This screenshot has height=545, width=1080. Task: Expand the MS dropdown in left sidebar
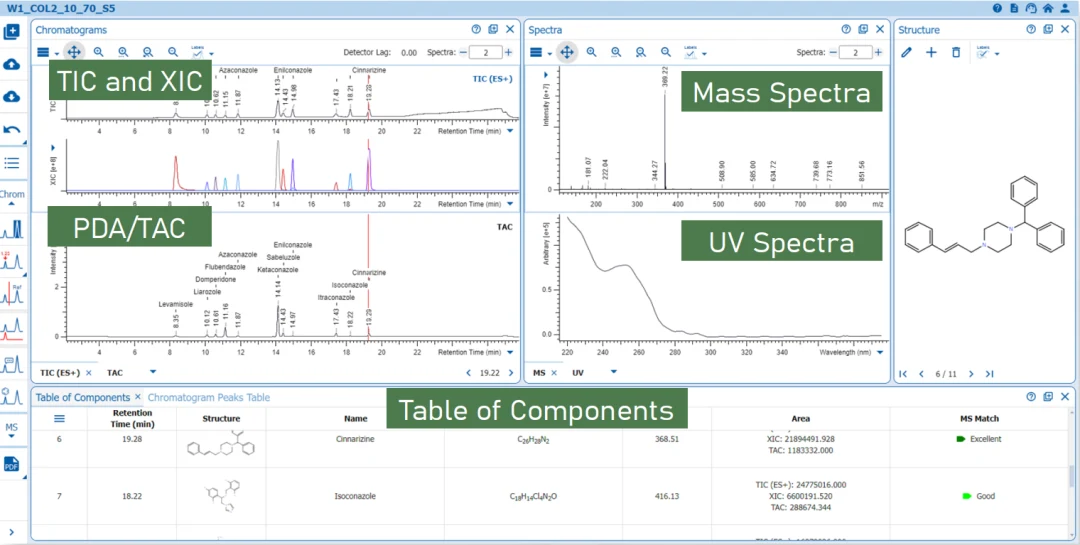coord(12,431)
